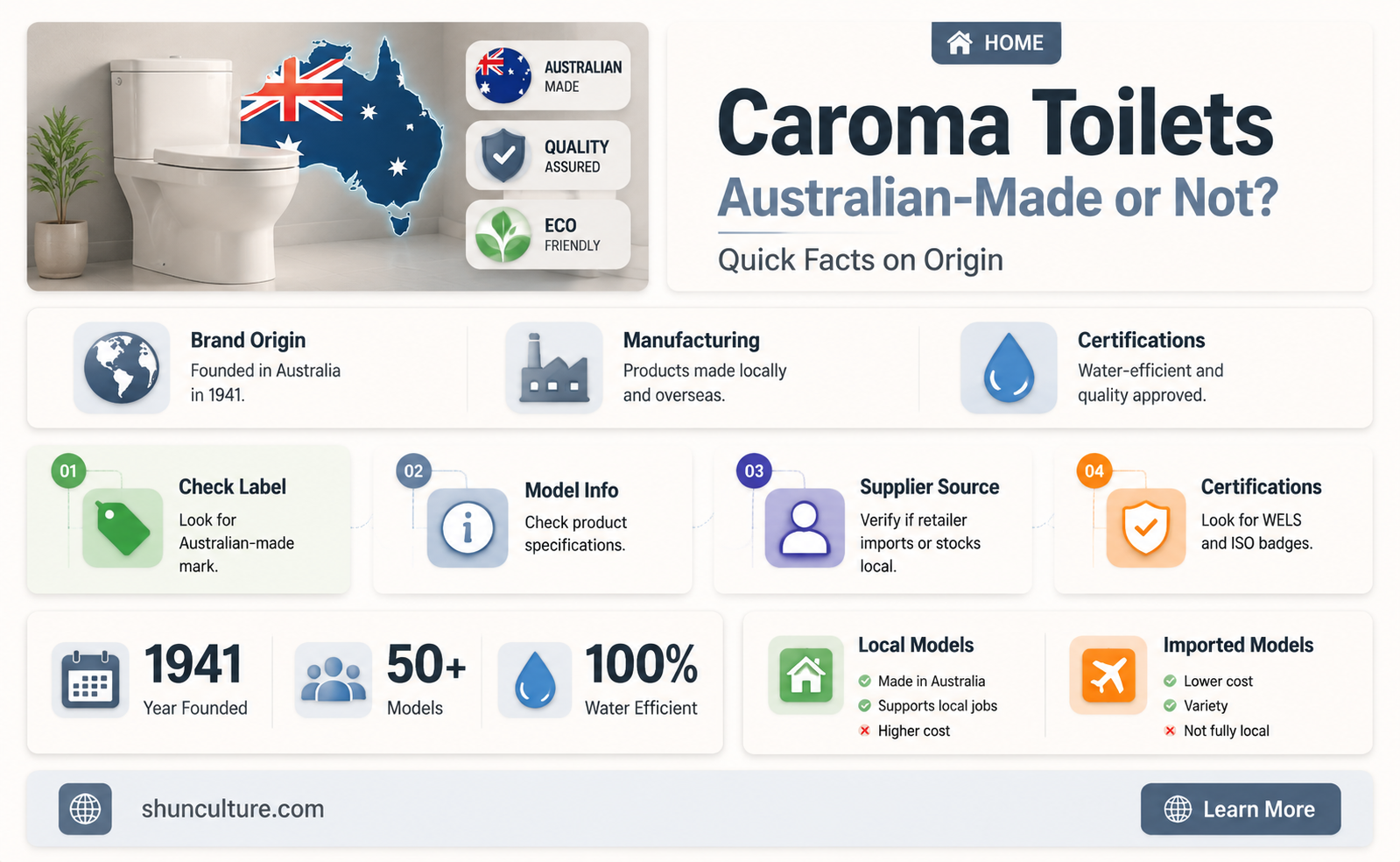
Task: Click the Supplier Source heading
Action: (x=930, y=486)
